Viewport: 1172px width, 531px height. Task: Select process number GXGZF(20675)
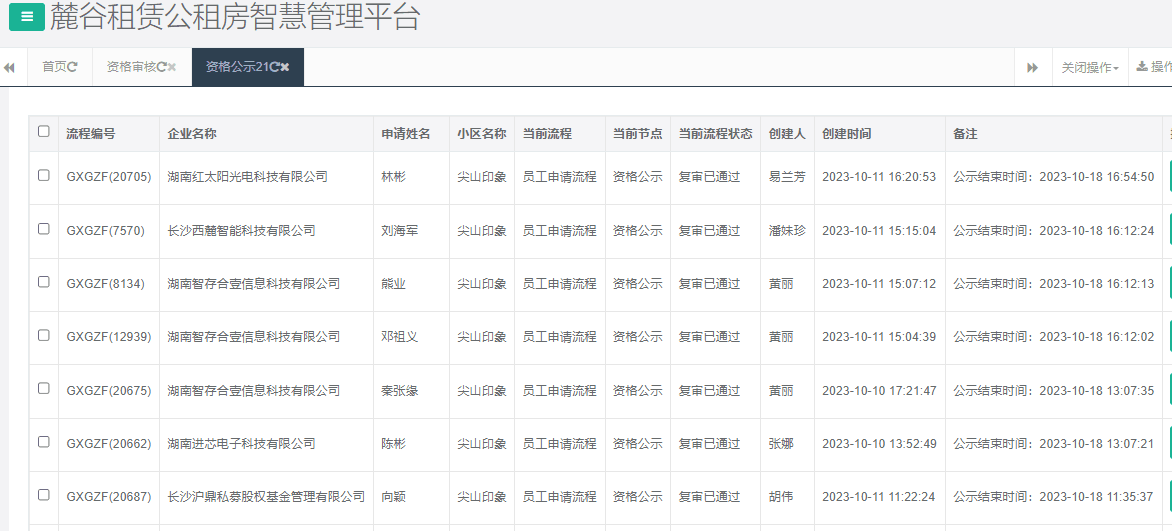109,390
